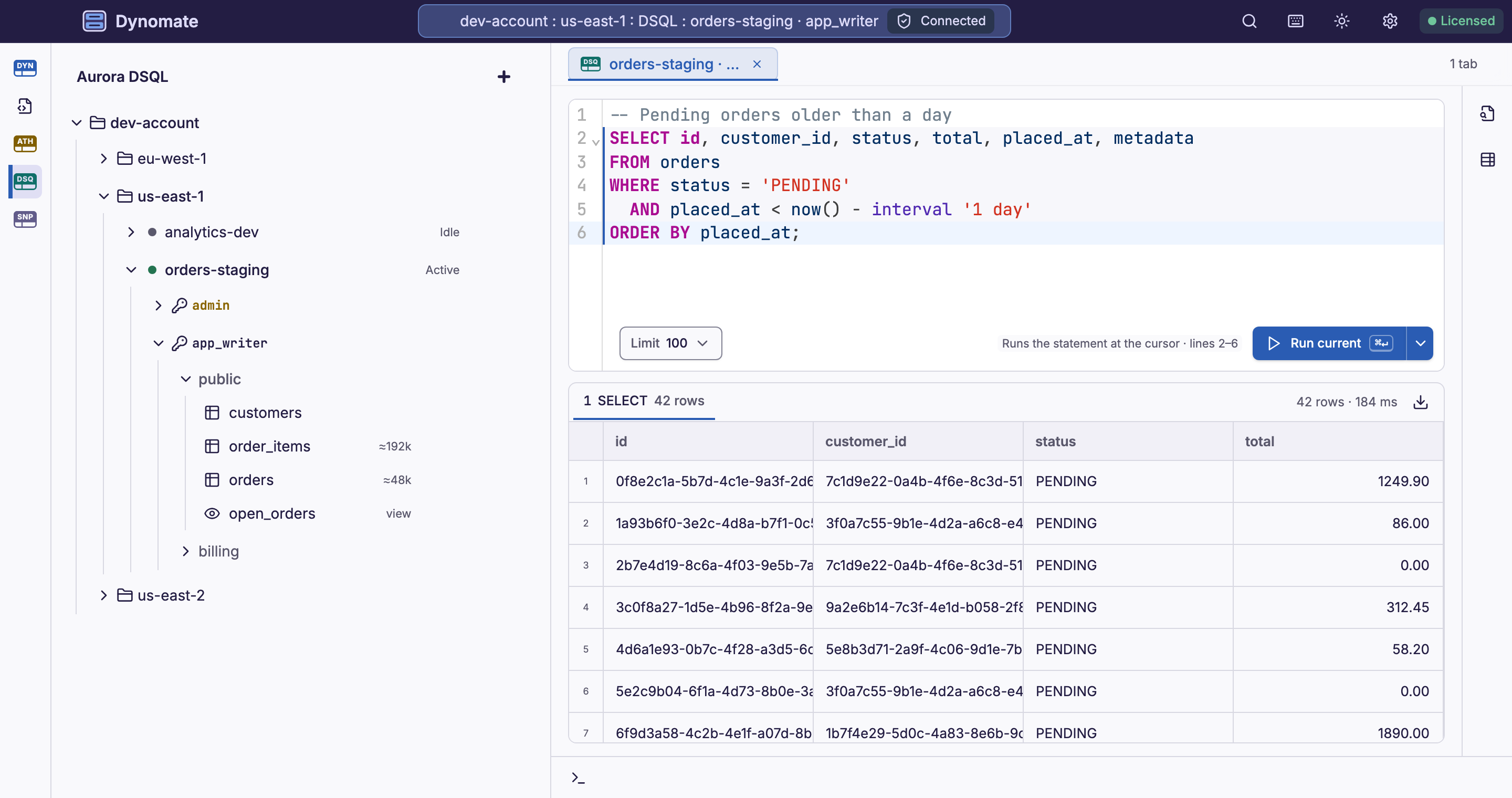This screenshot has width=1512, height=798.
Task: Add new connection with plus icon
Action: 503,77
